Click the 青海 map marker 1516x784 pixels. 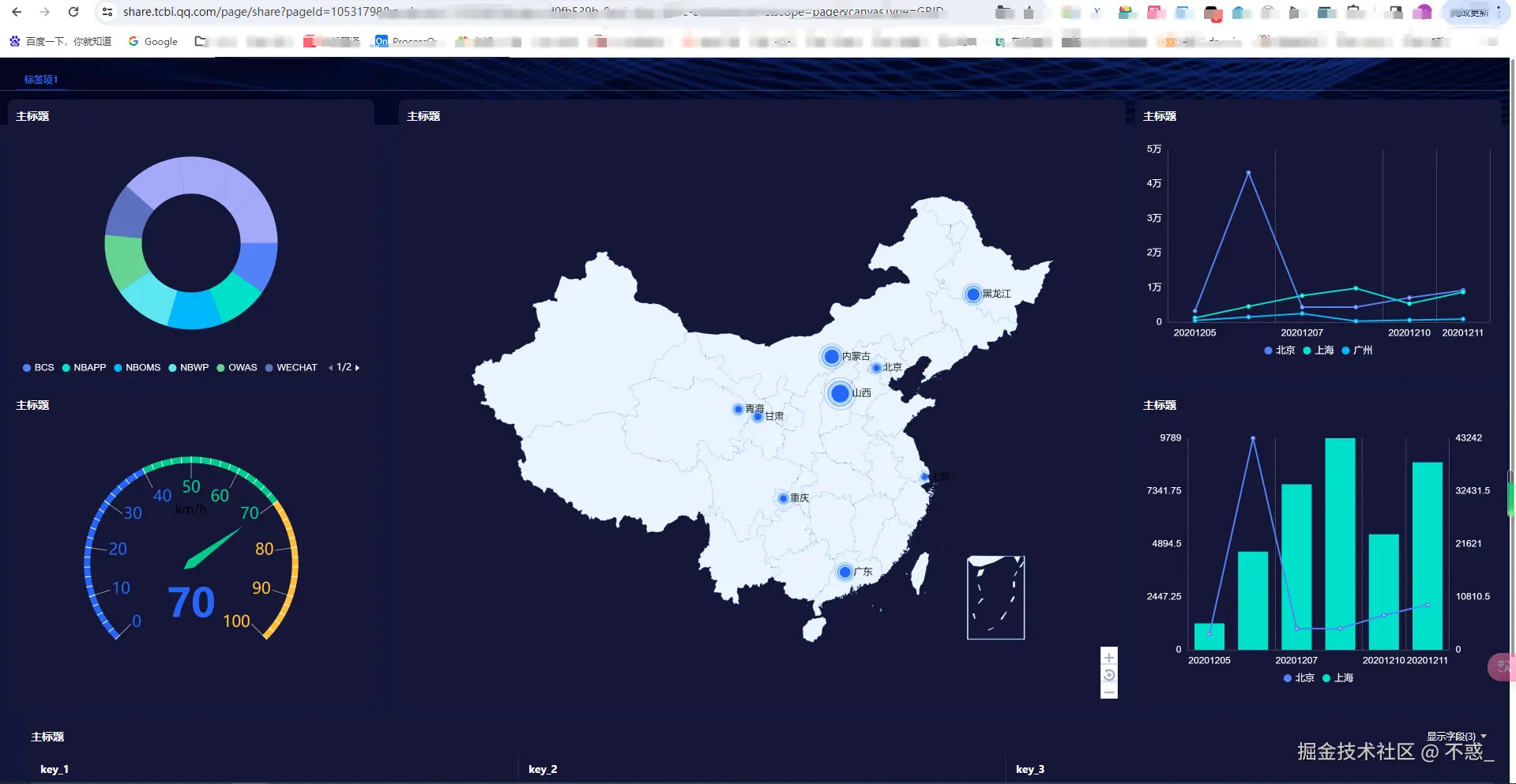738,409
